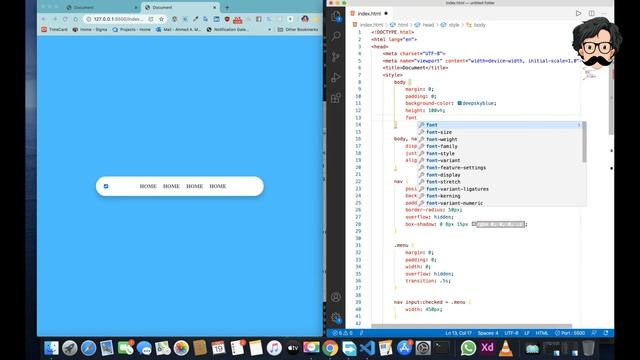Select the active second Document tab in Chrome

[180, 7]
